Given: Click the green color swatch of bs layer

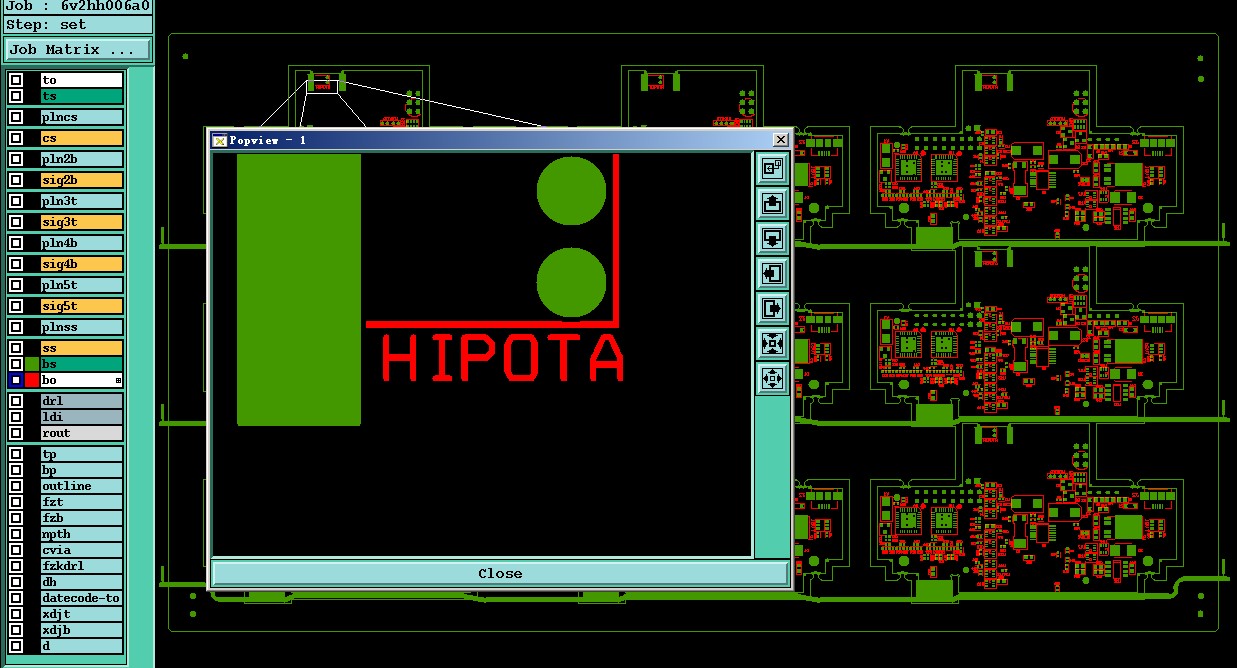Looking at the screenshot, I should [32, 364].
